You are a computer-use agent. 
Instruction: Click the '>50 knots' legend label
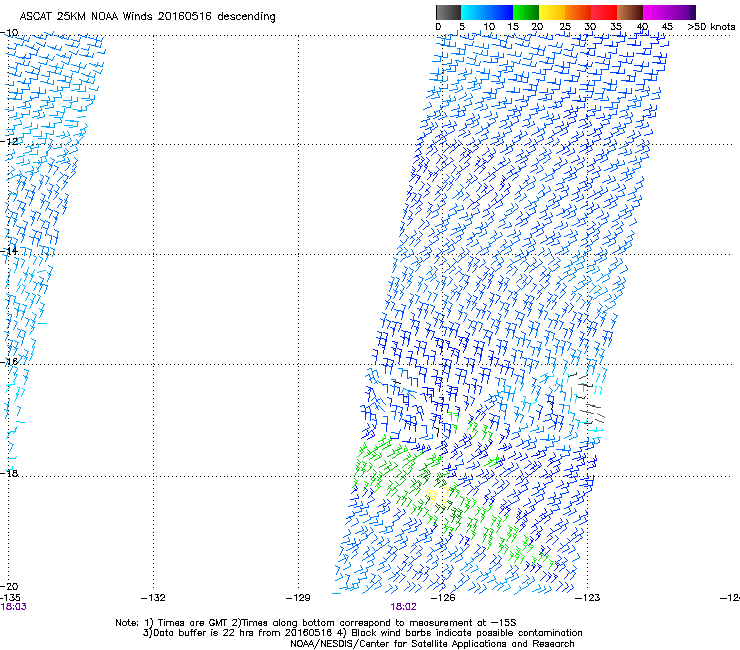(x=711, y=27)
